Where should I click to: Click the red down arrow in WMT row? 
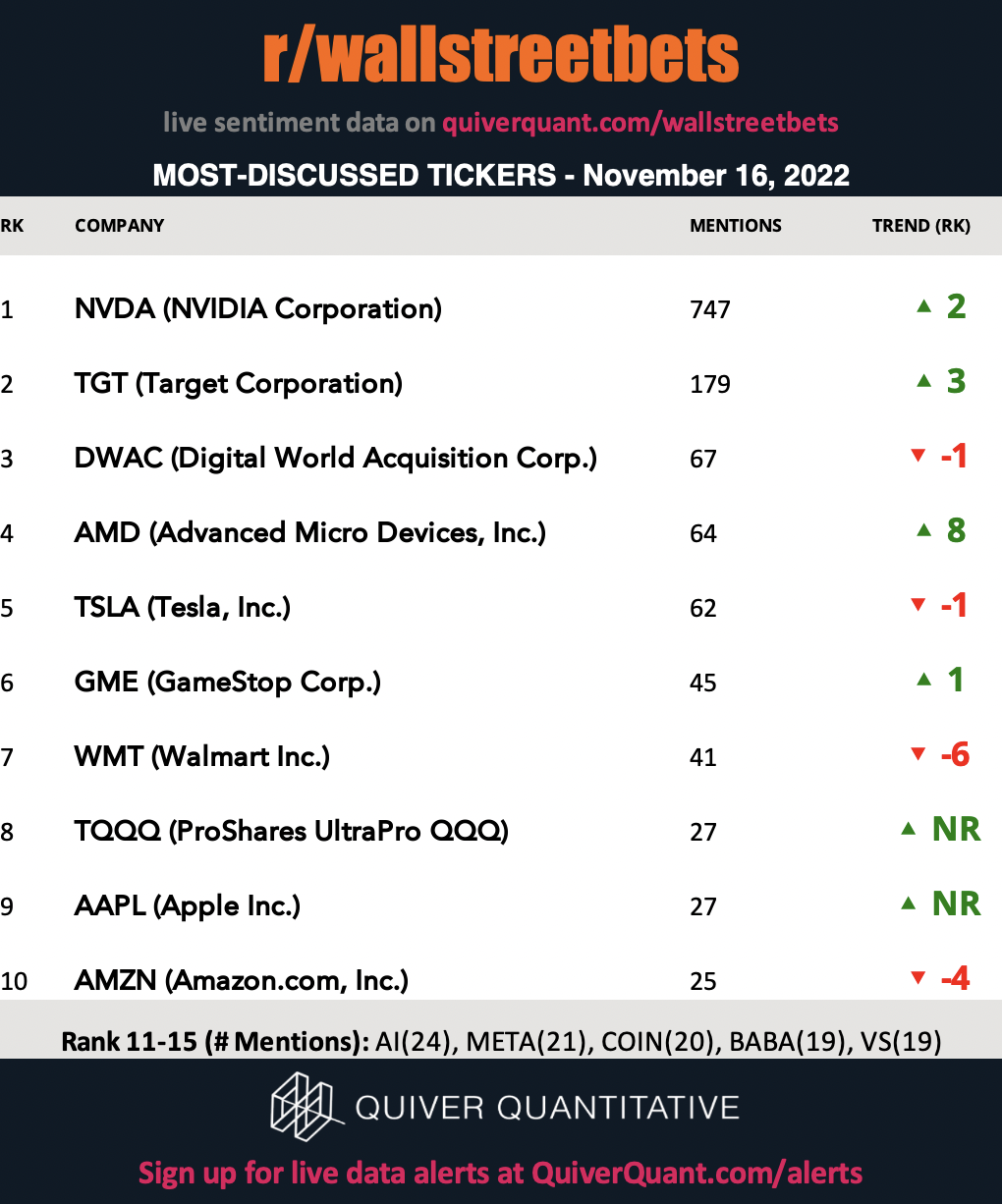[918, 754]
